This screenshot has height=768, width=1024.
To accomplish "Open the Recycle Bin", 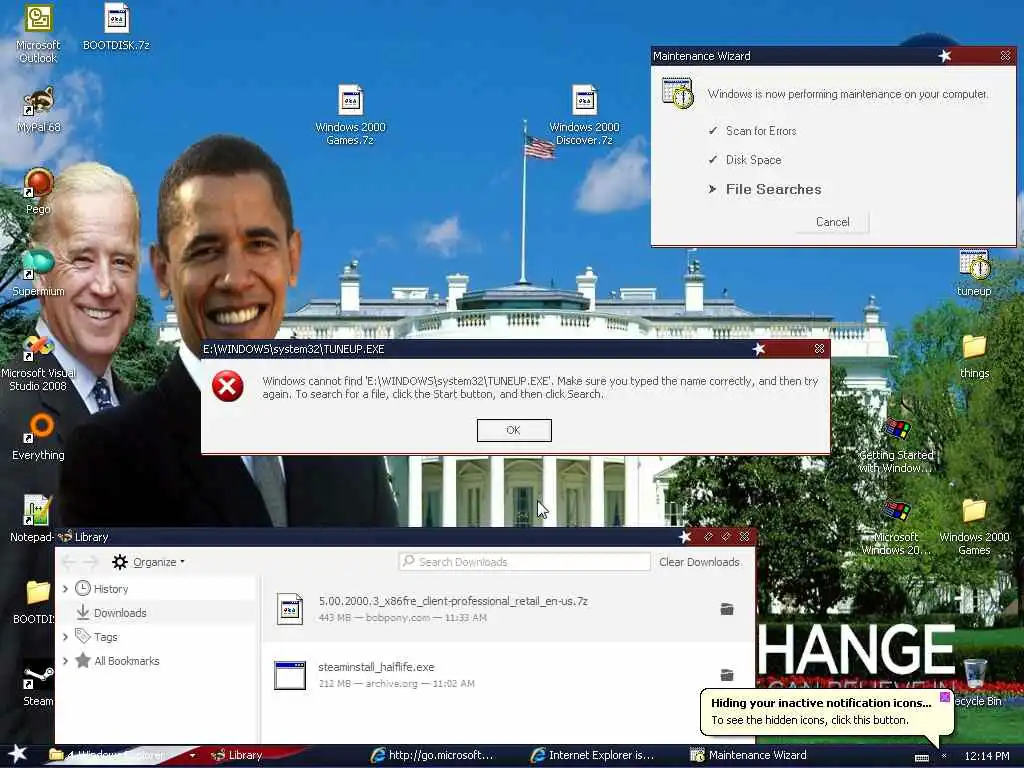I will (x=976, y=684).
